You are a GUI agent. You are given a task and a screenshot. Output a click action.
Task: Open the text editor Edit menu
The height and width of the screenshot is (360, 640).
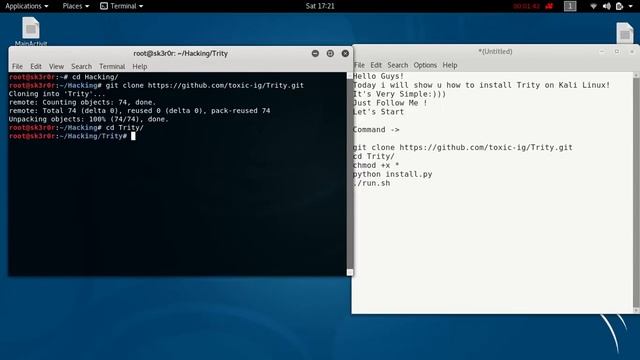click(x=376, y=65)
